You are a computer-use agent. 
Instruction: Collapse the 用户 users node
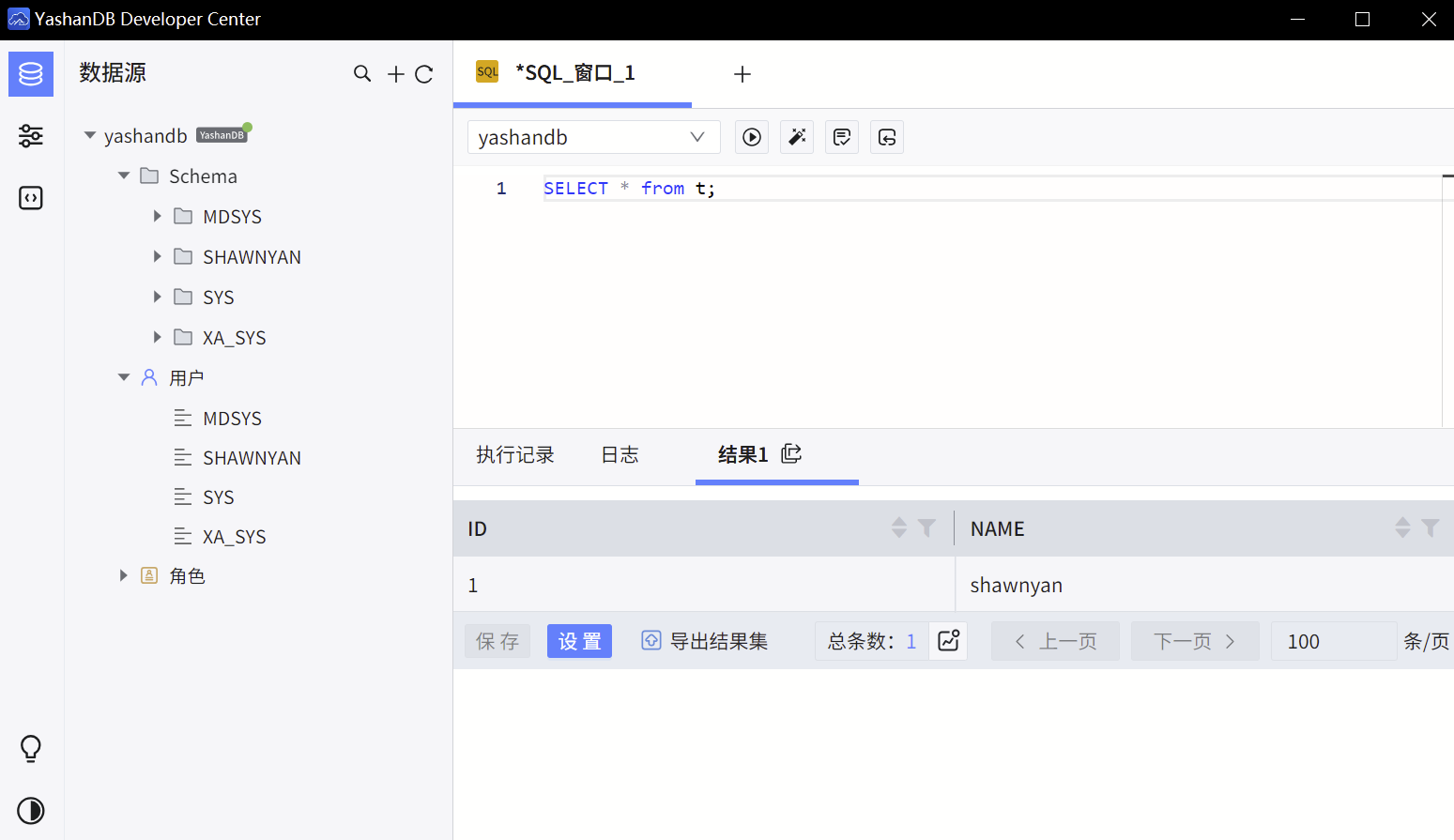124,377
